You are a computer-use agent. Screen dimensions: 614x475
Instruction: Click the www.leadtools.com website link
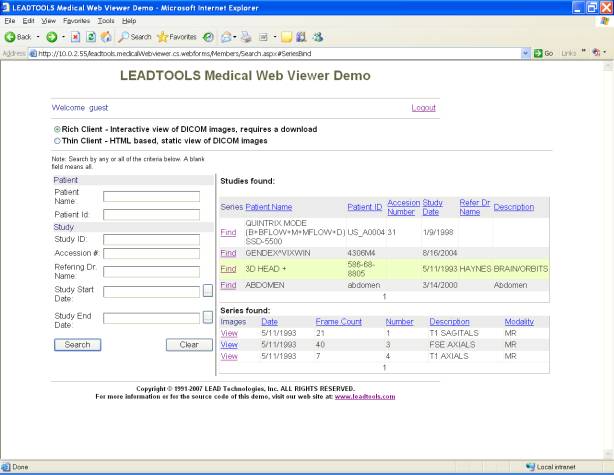coord(365,397)
